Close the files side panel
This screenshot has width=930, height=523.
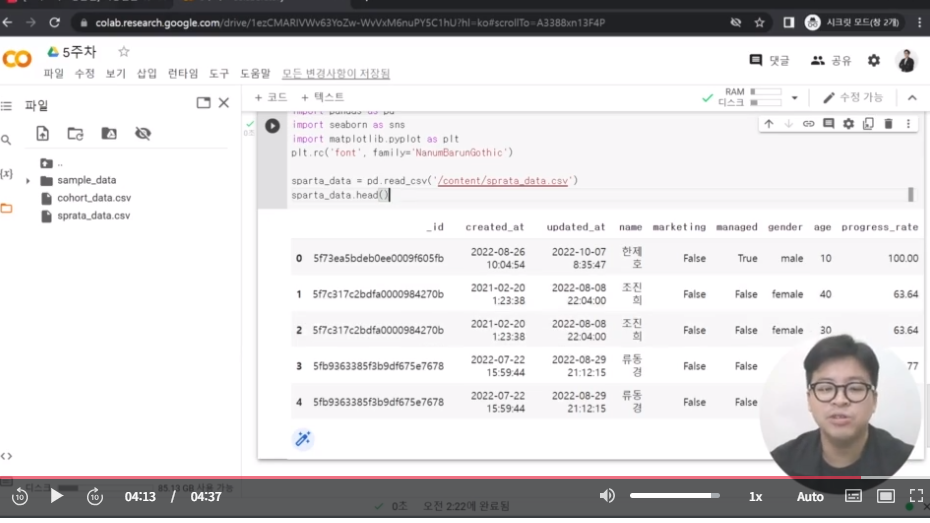[224, 103]
